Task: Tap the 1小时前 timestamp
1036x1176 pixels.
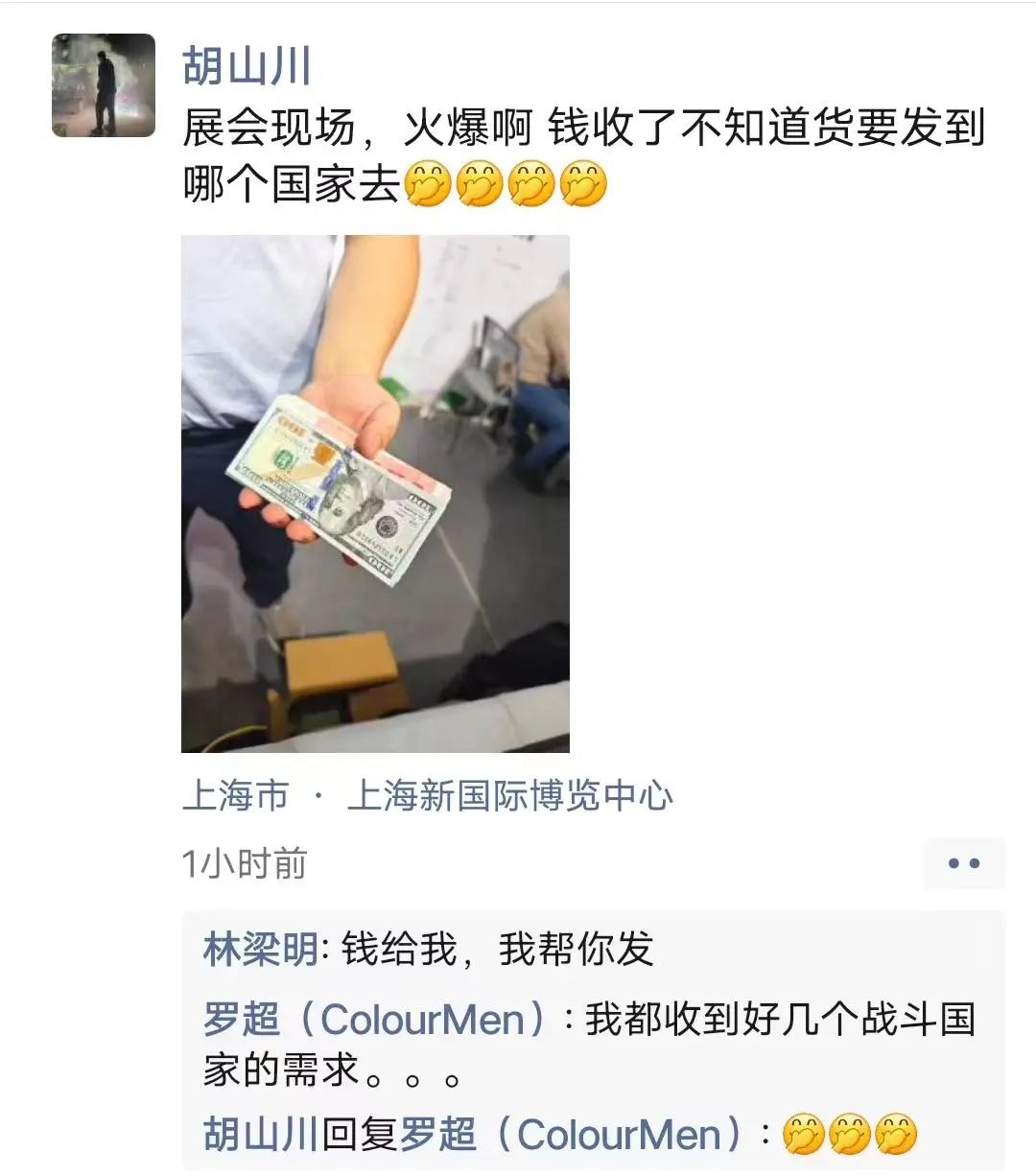Action: point(245,864)
